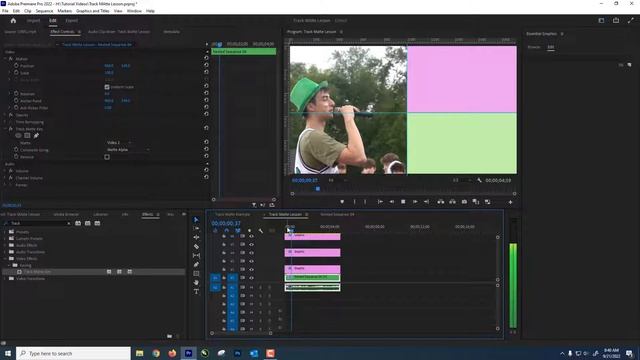The image size is (640, 360).
Task: Select the Track Select Forward tool
Action: pyautogui.click(x=196, y=229)
